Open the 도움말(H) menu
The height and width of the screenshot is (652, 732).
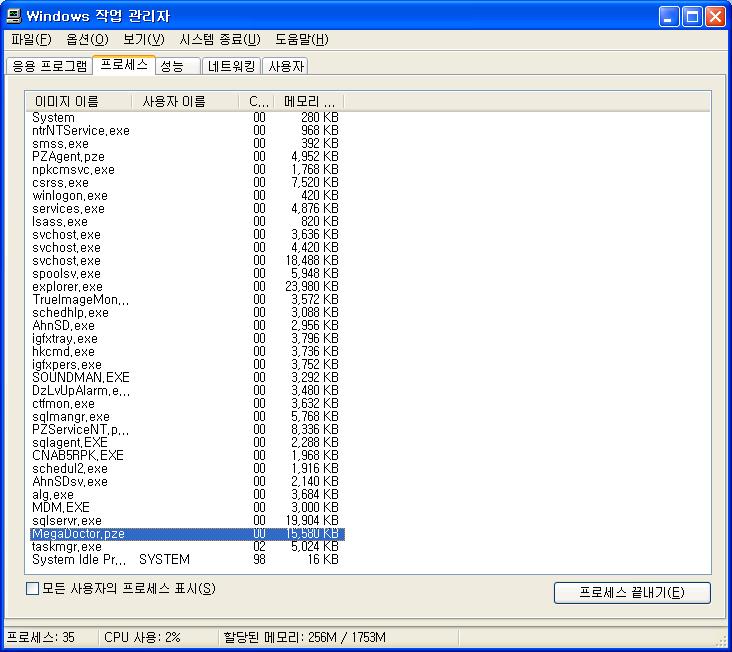coord(302,40)
